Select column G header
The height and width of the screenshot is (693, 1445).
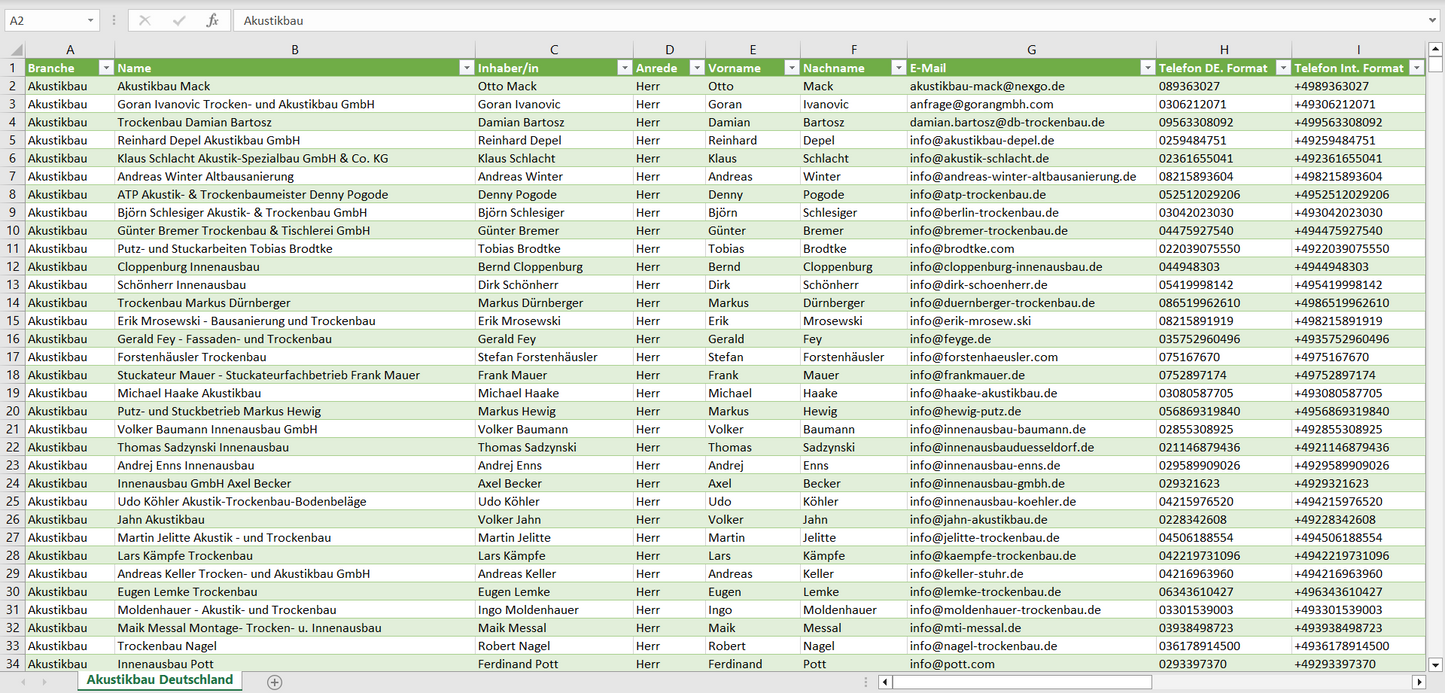1031,49
